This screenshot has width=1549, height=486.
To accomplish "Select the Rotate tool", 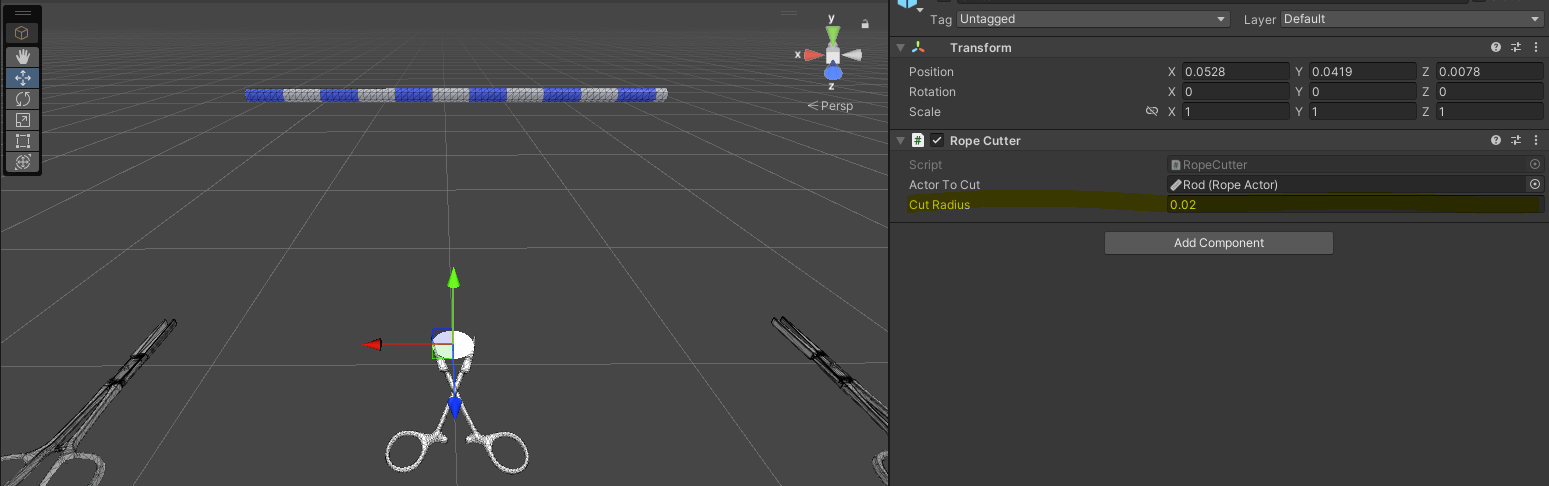I will (x=22, y=99).
